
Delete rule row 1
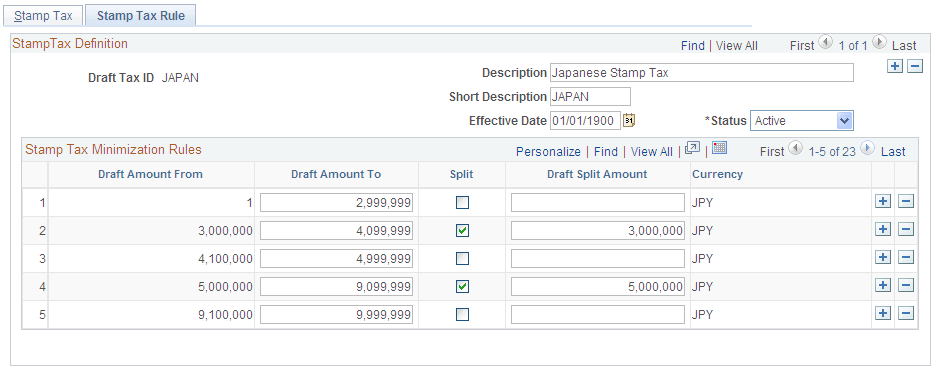pyautogui.click(x=906, y=202)
